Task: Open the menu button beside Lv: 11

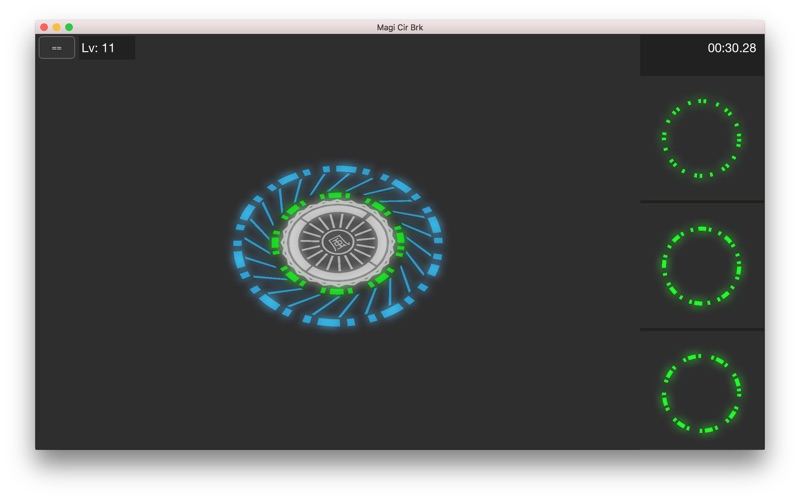Action: pos(57,48)
